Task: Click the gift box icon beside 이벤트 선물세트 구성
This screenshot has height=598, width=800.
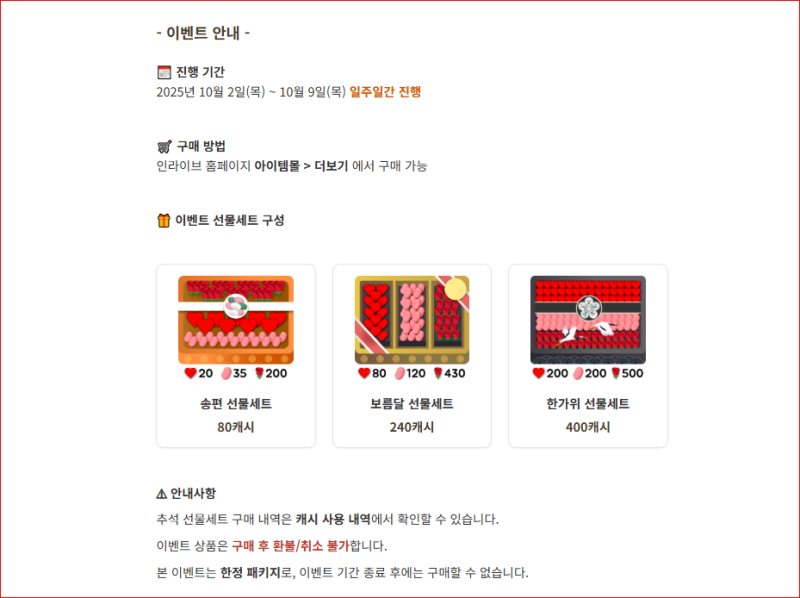Action: click(x=163, y=220)
